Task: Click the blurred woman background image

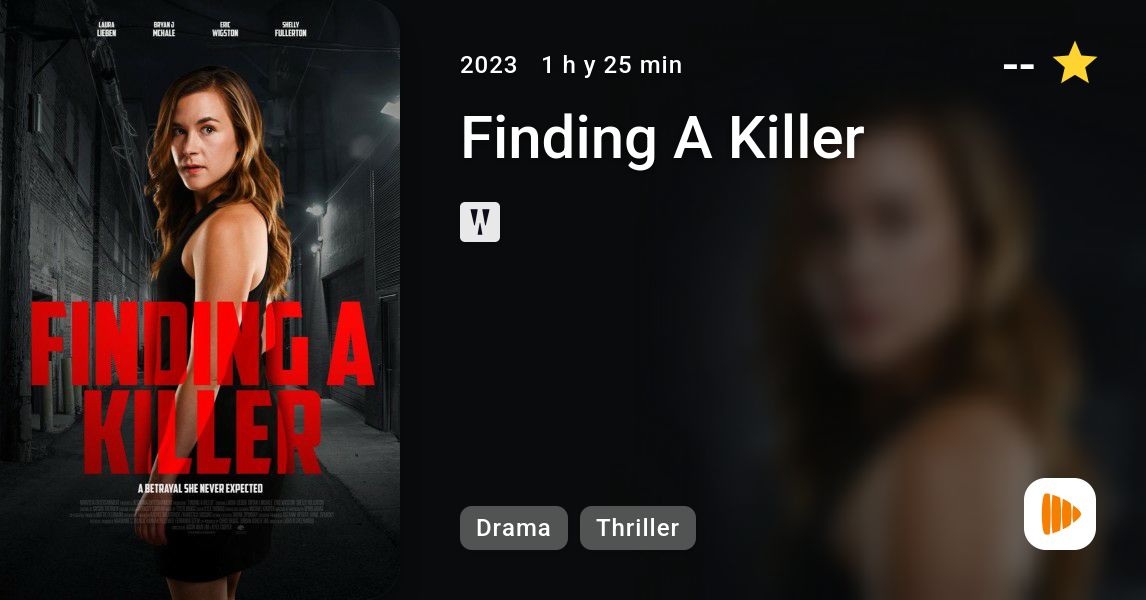Action: click(914, 351)
